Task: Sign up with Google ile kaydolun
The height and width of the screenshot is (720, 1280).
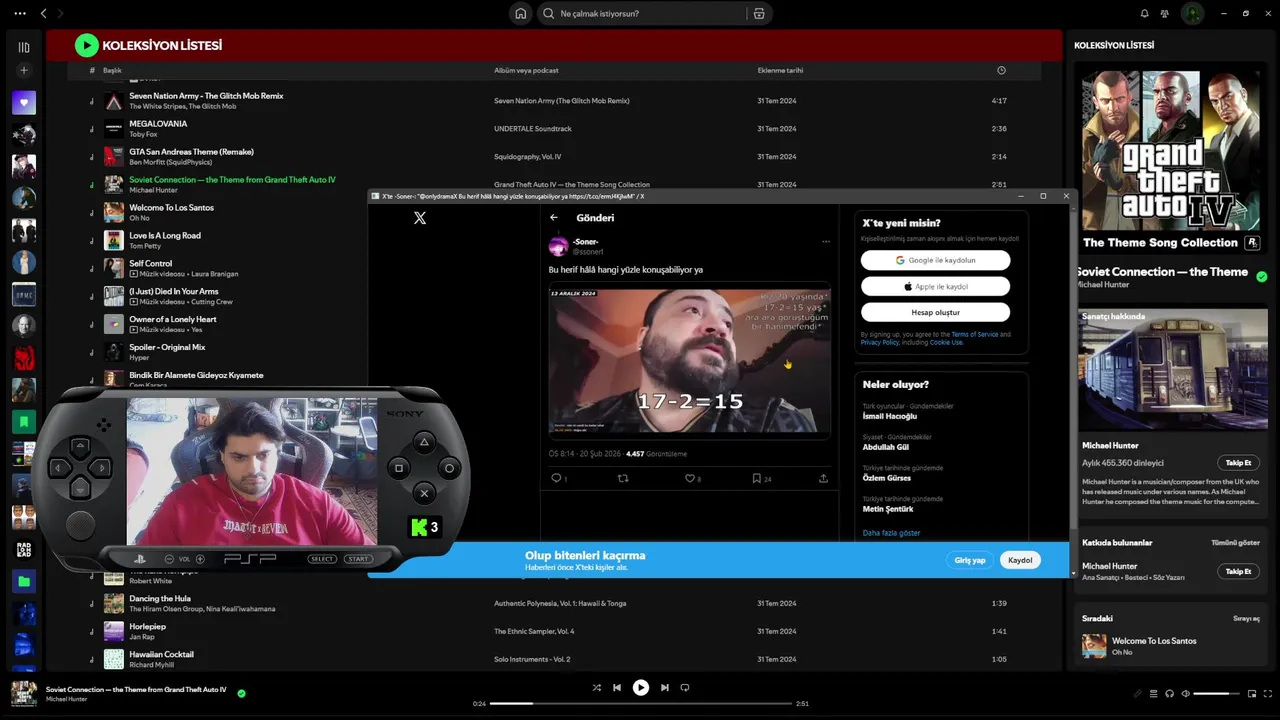Action: pyautogui.click(x=935, y=260)
